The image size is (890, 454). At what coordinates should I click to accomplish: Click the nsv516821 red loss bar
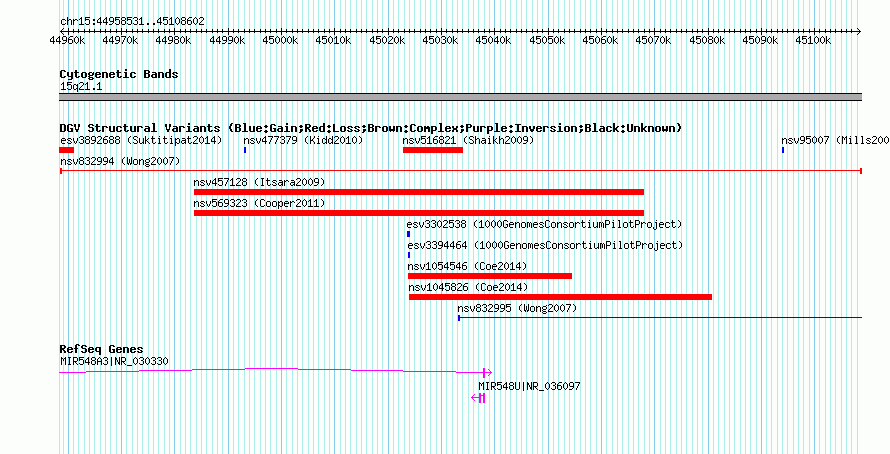pyautogui.click(x=433, y=150)
